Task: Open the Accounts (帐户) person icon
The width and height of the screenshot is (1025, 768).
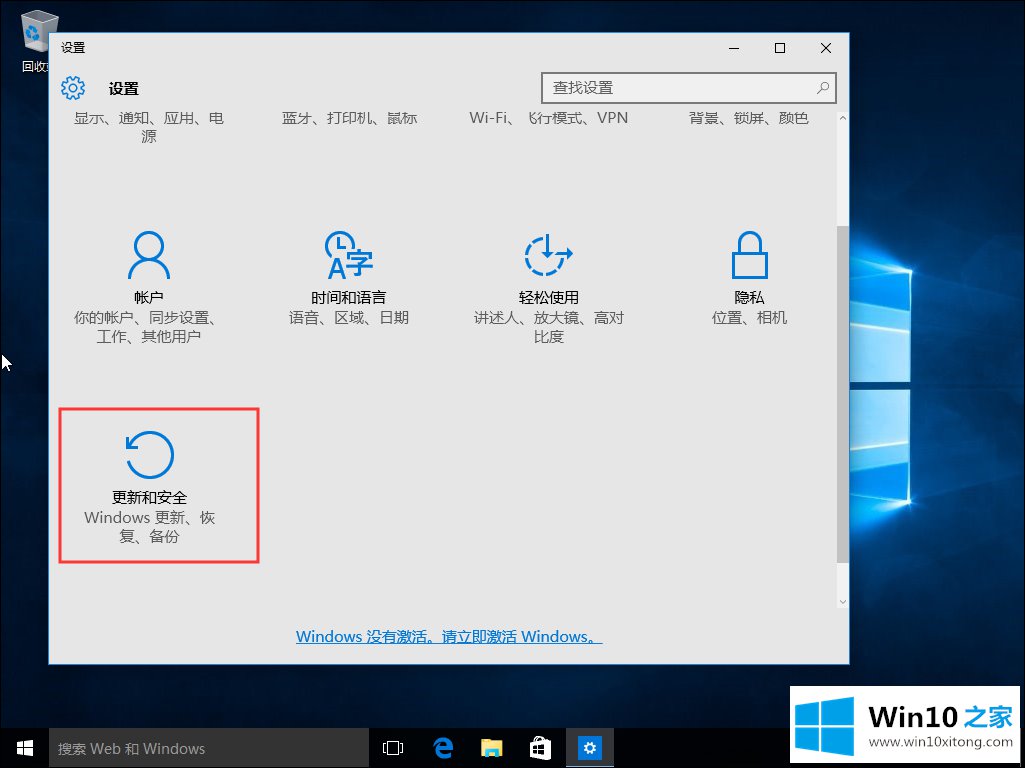Action: [149, 255]
